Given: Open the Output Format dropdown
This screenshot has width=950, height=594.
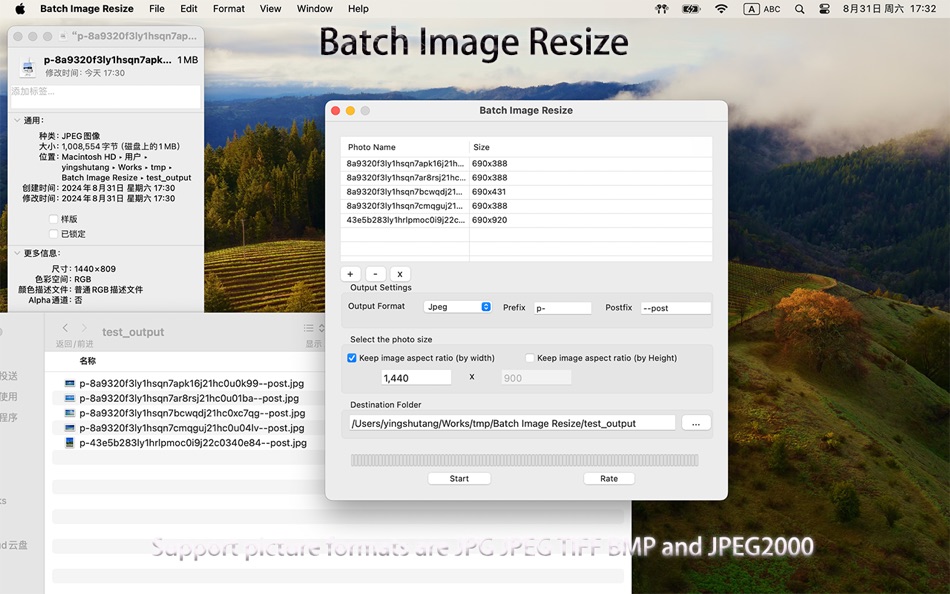Looking at the screenshot, I should click(457, 307).
